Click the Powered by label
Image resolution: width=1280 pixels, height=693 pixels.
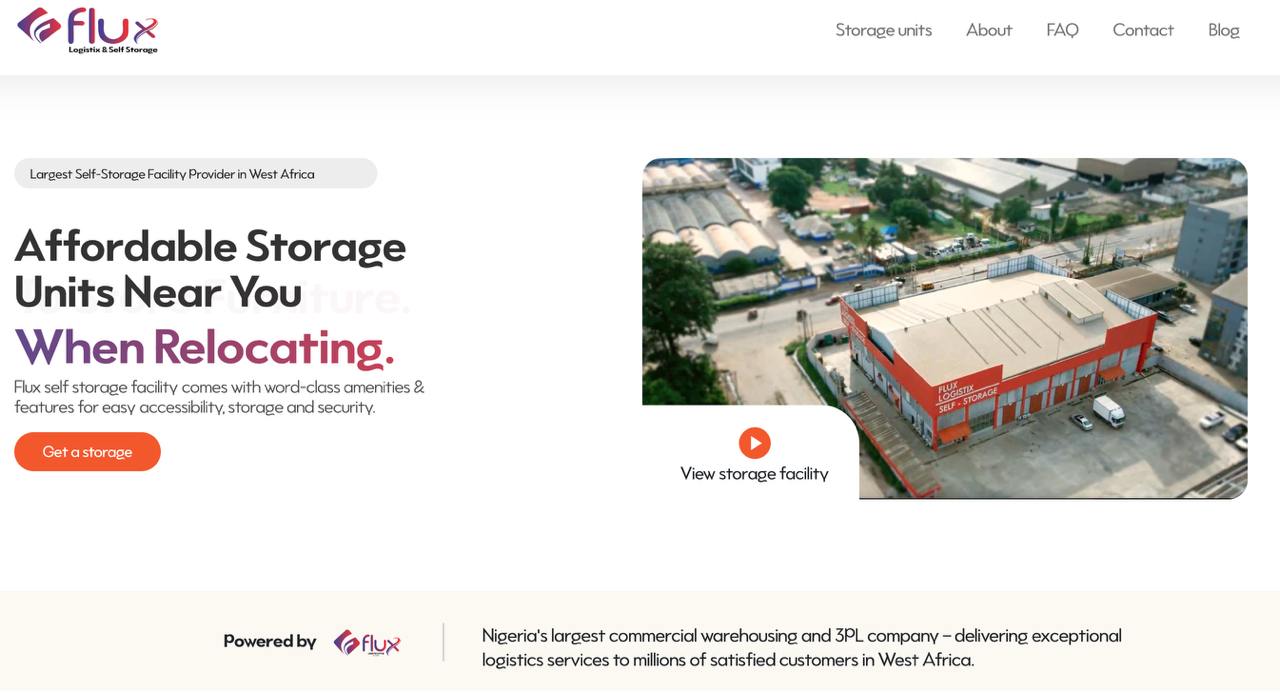pos(270,641)
